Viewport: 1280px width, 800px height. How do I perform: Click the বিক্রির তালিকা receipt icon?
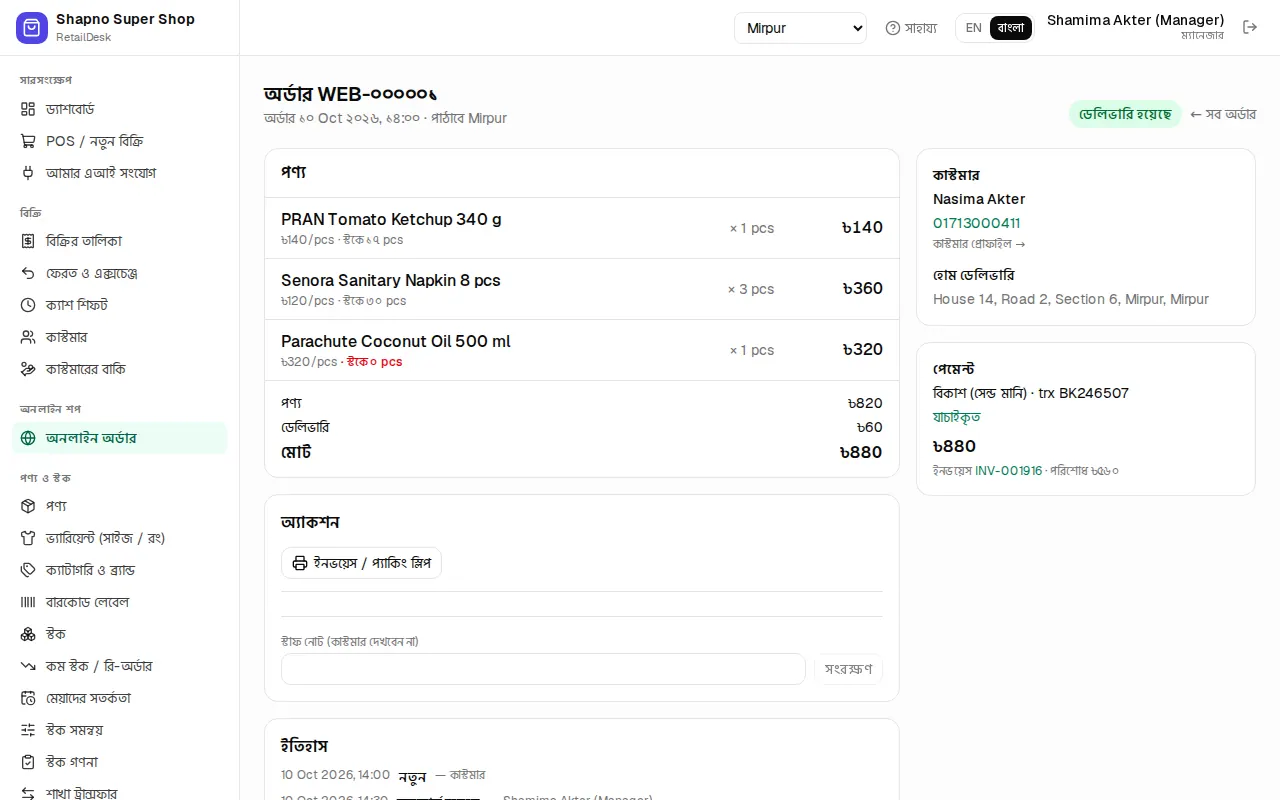pyautogui.click(x=28, y=241)
